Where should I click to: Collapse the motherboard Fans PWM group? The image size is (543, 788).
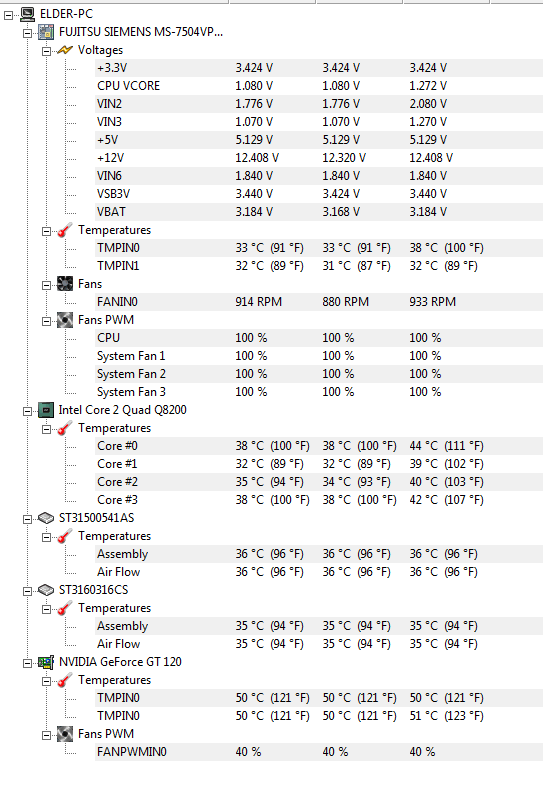(x=46, y=321)
